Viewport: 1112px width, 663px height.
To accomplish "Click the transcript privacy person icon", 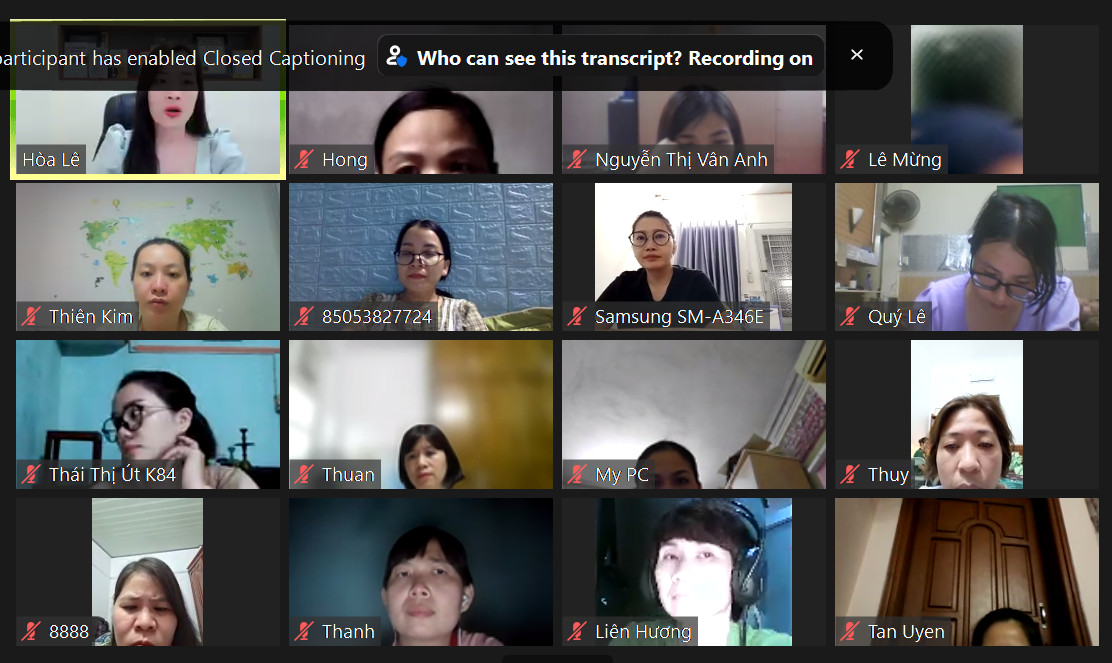I will point(396,57).
